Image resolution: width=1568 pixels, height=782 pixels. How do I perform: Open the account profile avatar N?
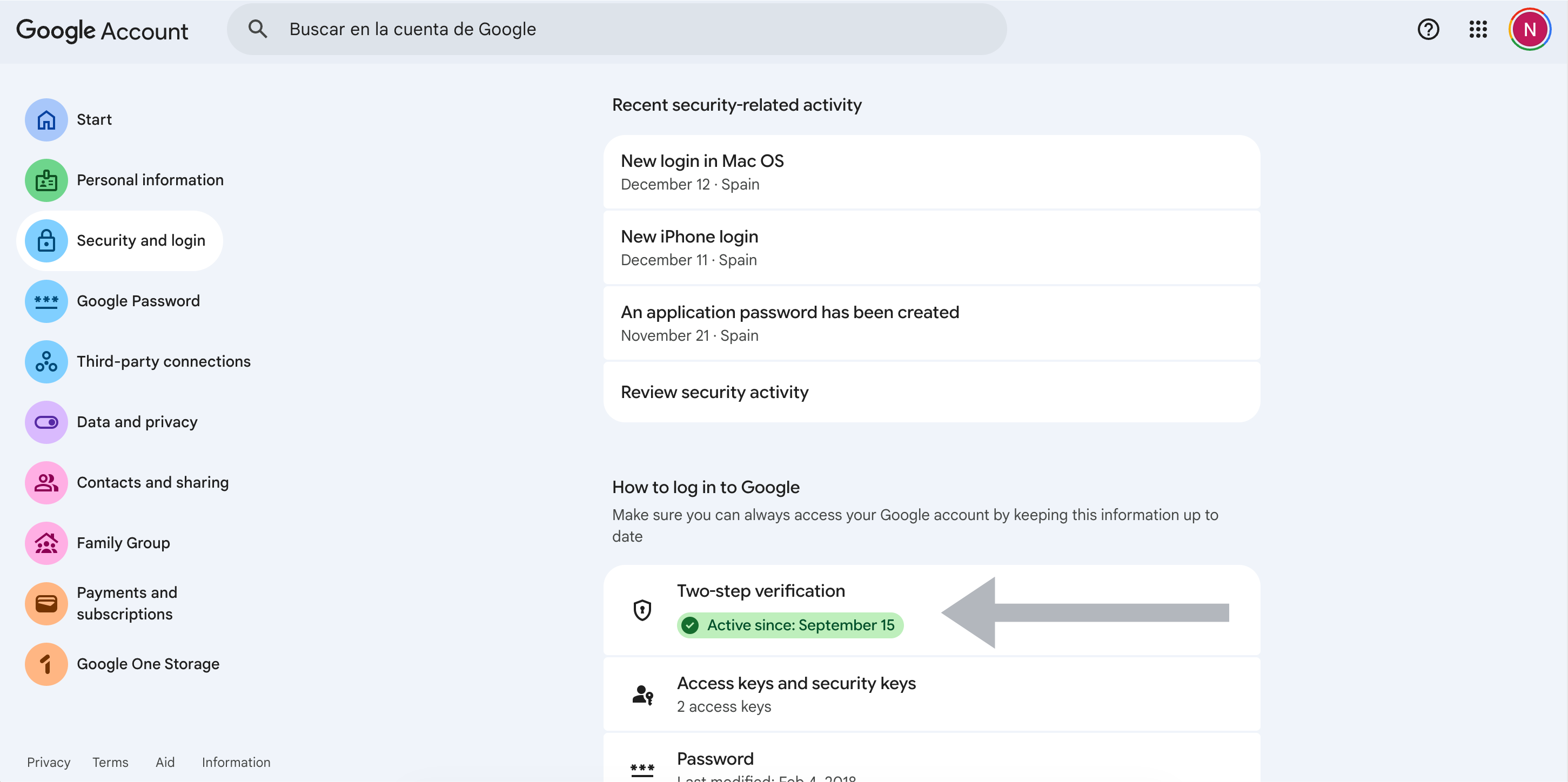coord(1529,29)
